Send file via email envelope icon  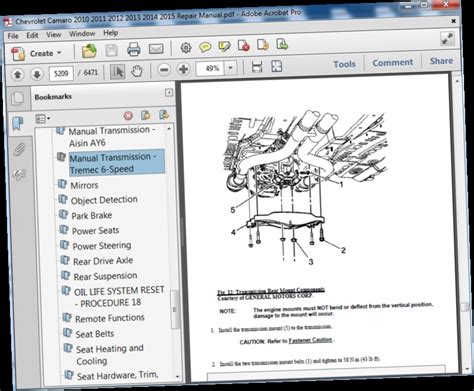coord(156,49)
